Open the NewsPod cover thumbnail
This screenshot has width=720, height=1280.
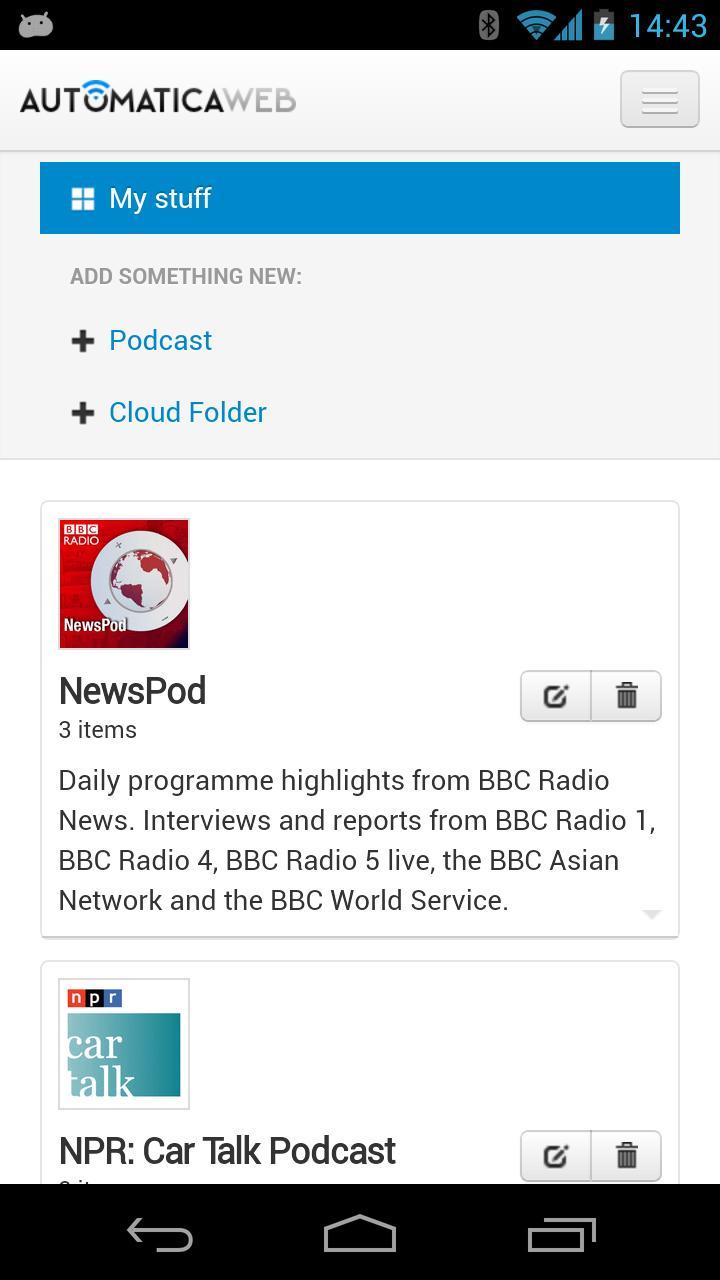point(124,584)
